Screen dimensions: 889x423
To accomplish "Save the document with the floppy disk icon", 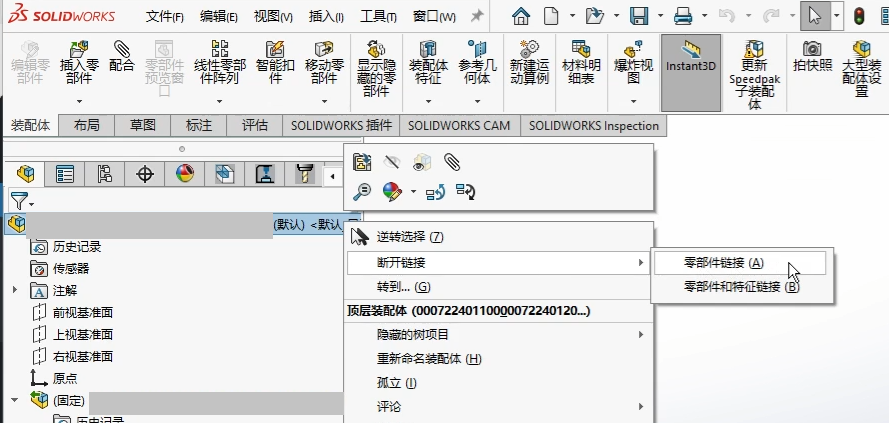I will [x=639, y=16].
